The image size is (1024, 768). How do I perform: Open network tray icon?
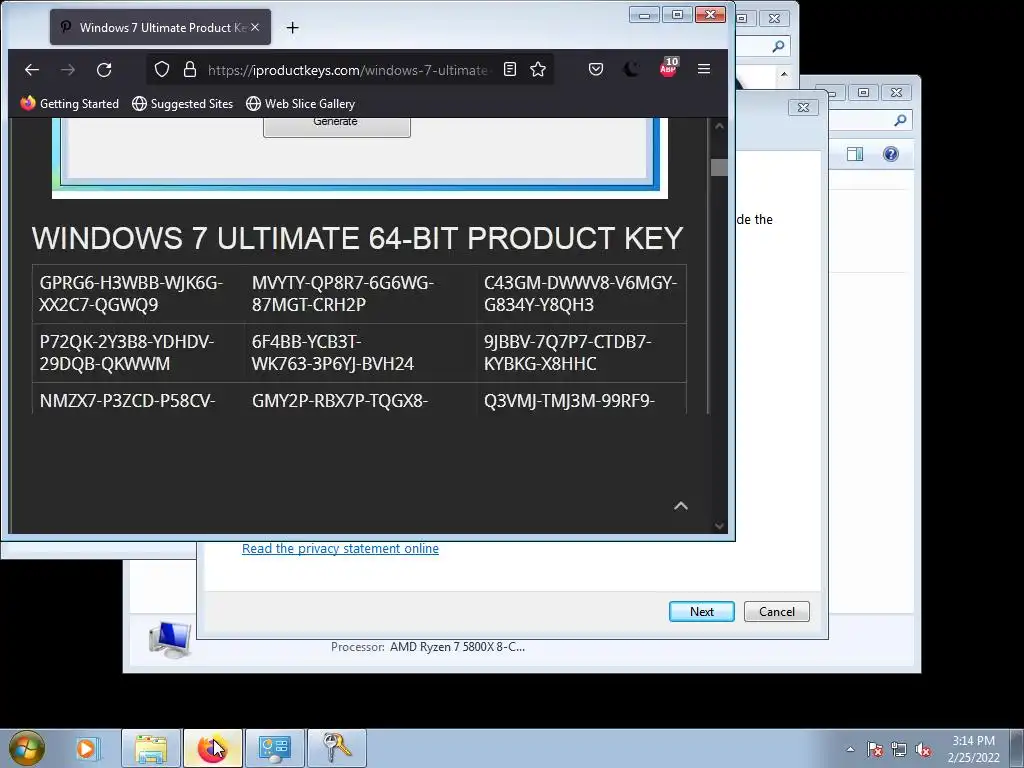tap(899, 749)
